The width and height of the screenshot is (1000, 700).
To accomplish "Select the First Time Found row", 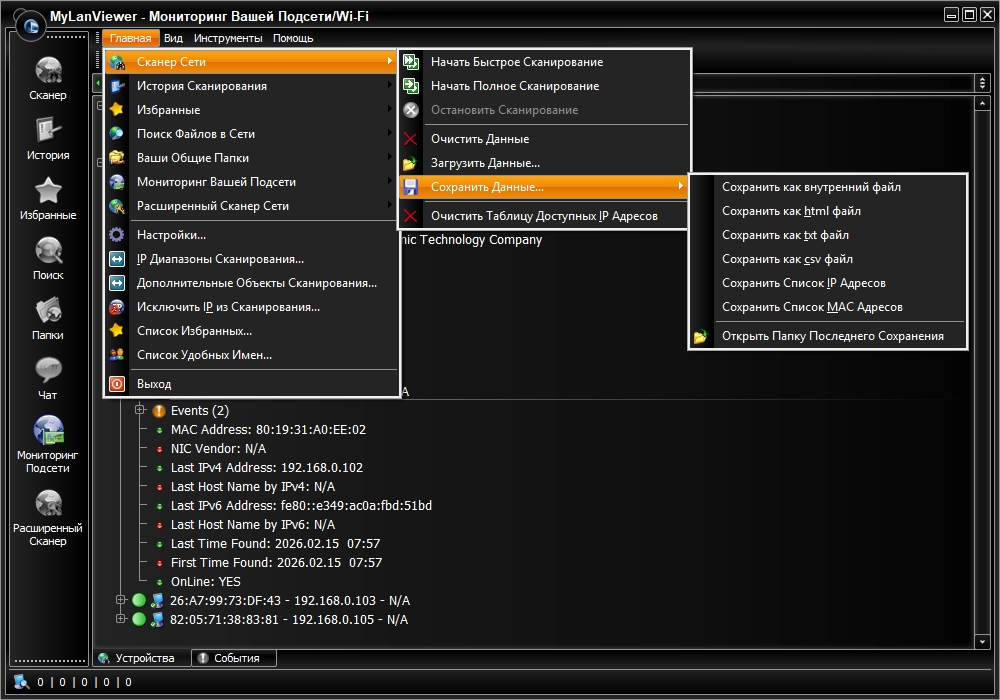I will pos(276,563).
